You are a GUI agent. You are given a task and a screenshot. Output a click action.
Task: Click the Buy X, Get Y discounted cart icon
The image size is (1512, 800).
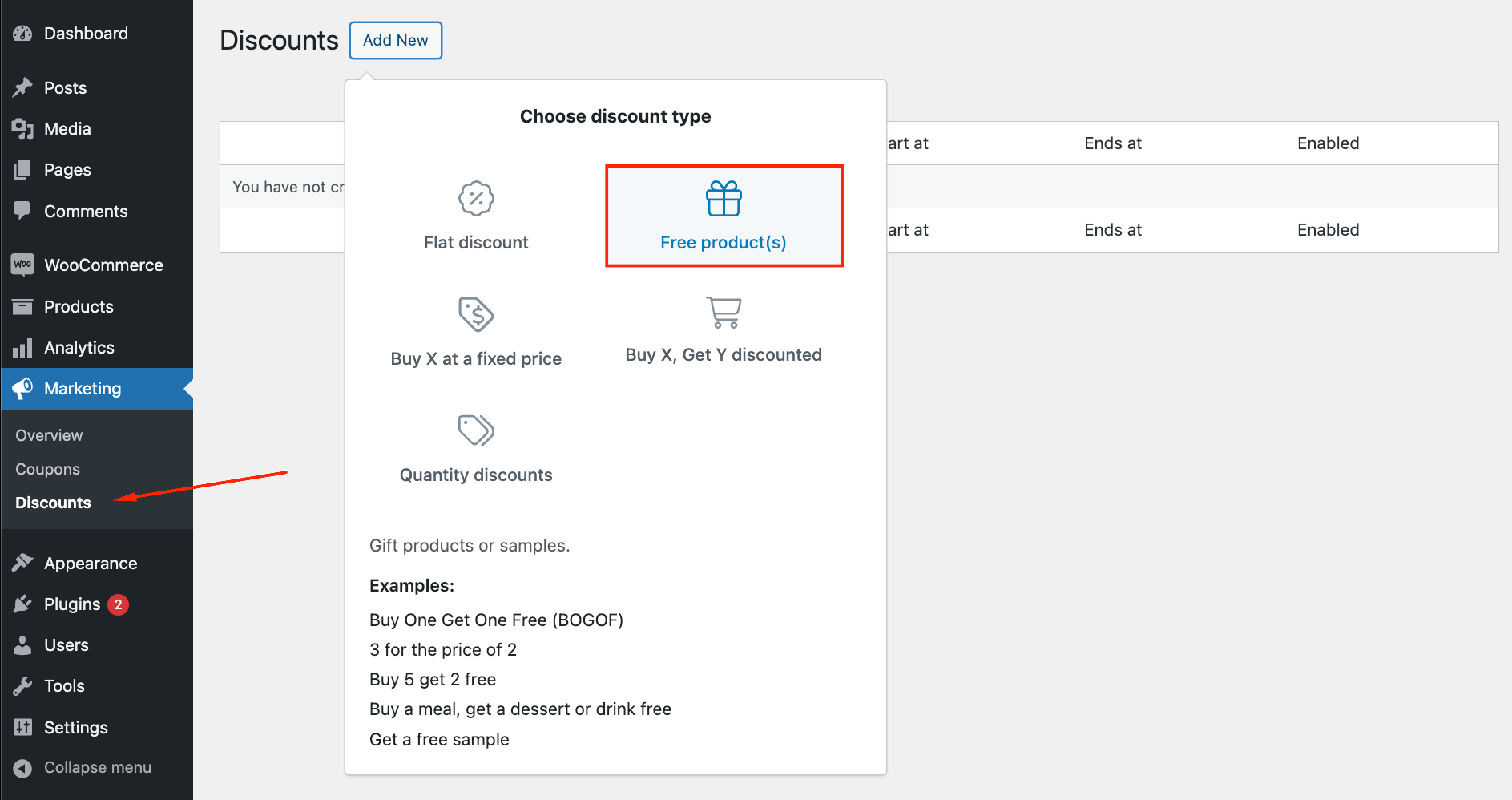pyautogui.click(x=724, y=313)
